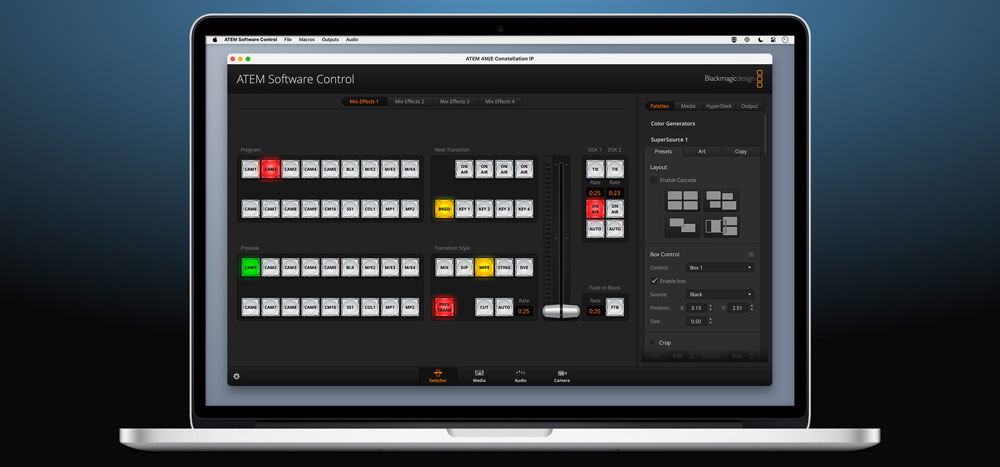Open the settings gear in the bottom-left corner
This screenshot has width=1000, height=467.
[x=237, y=376]
